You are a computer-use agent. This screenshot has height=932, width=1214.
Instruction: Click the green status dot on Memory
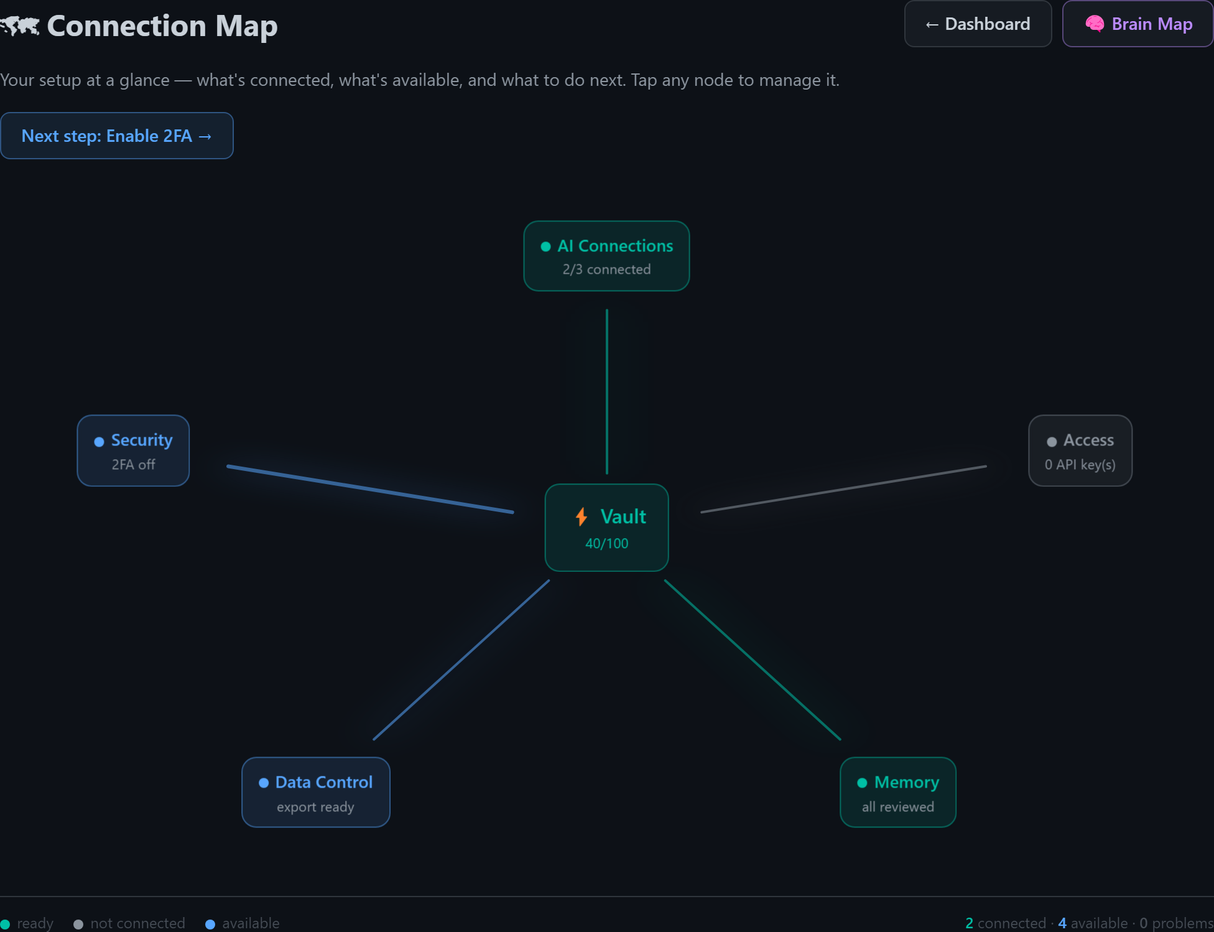tap(862, 783)
